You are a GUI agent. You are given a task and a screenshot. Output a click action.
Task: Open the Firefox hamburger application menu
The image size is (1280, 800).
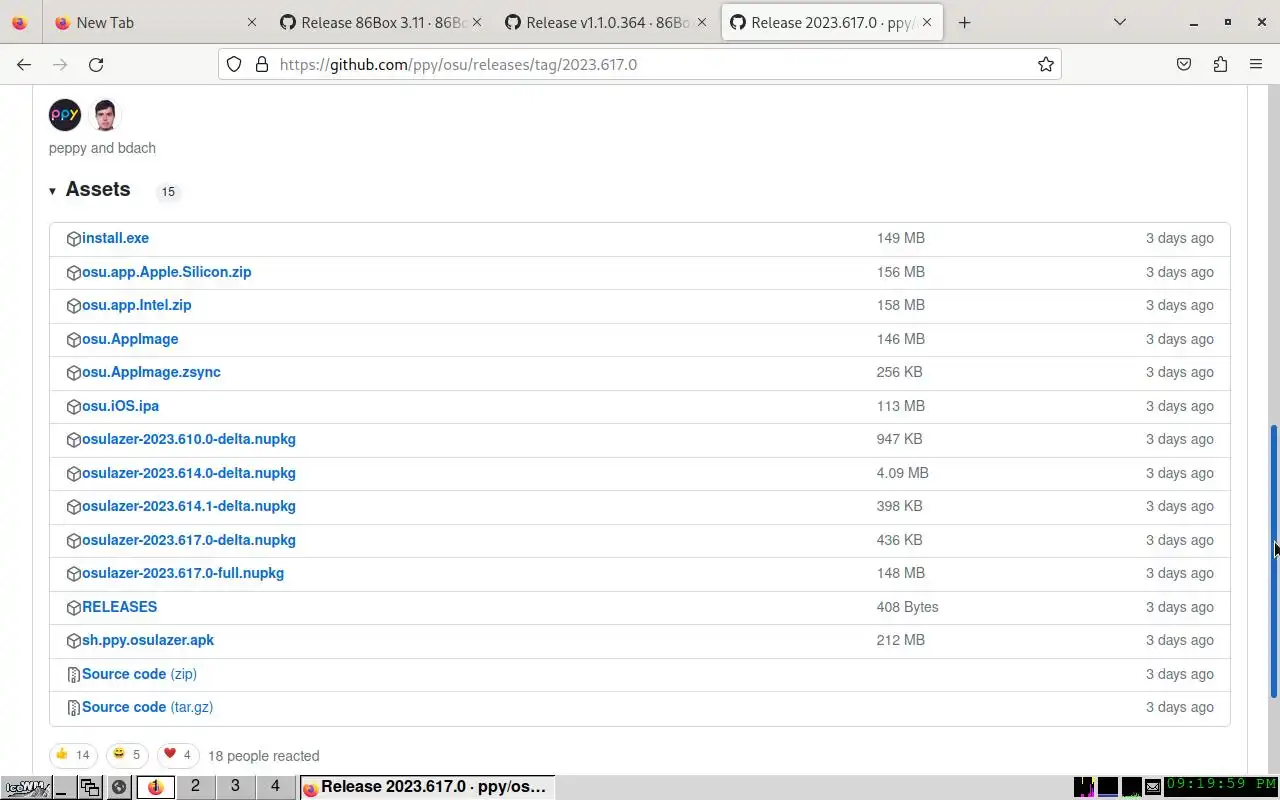1256,64
